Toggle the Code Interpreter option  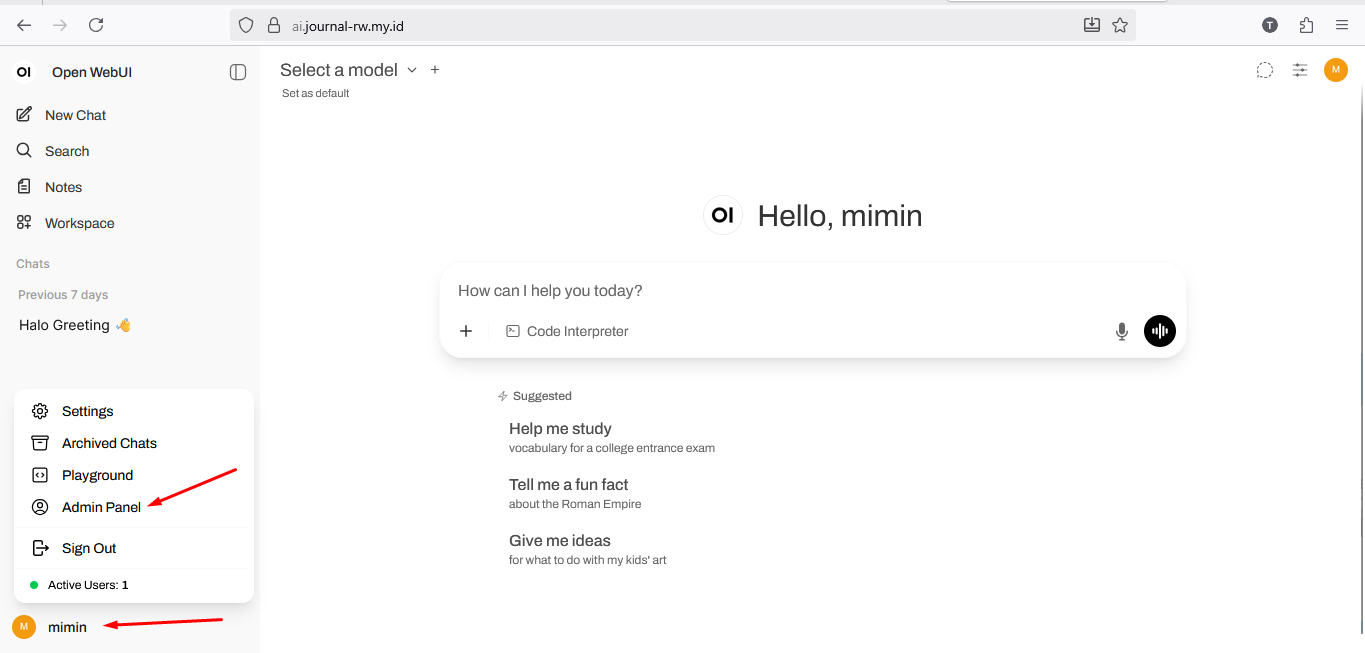coord(567,331)
